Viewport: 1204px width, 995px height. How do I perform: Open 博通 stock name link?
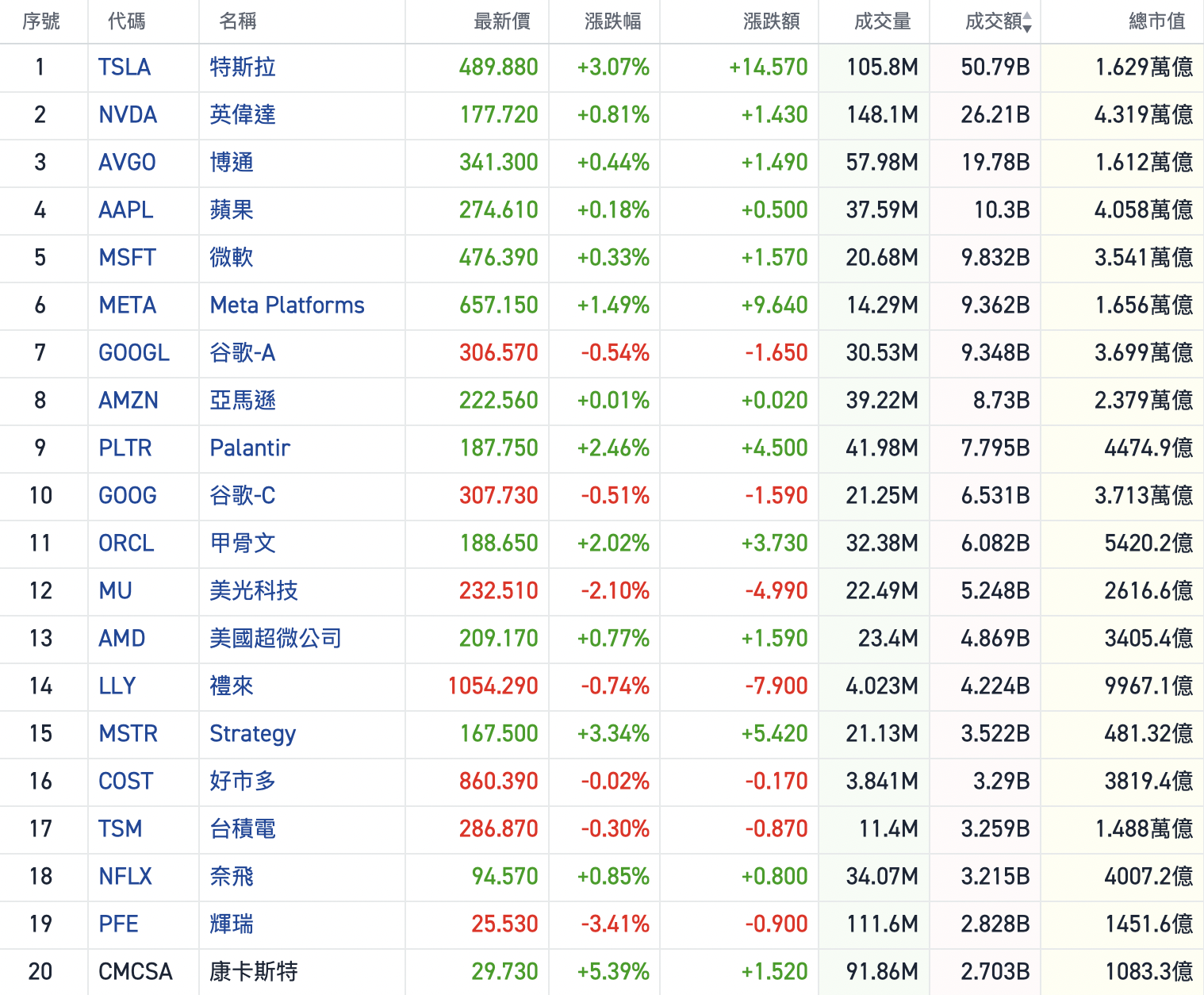(232, 163)
